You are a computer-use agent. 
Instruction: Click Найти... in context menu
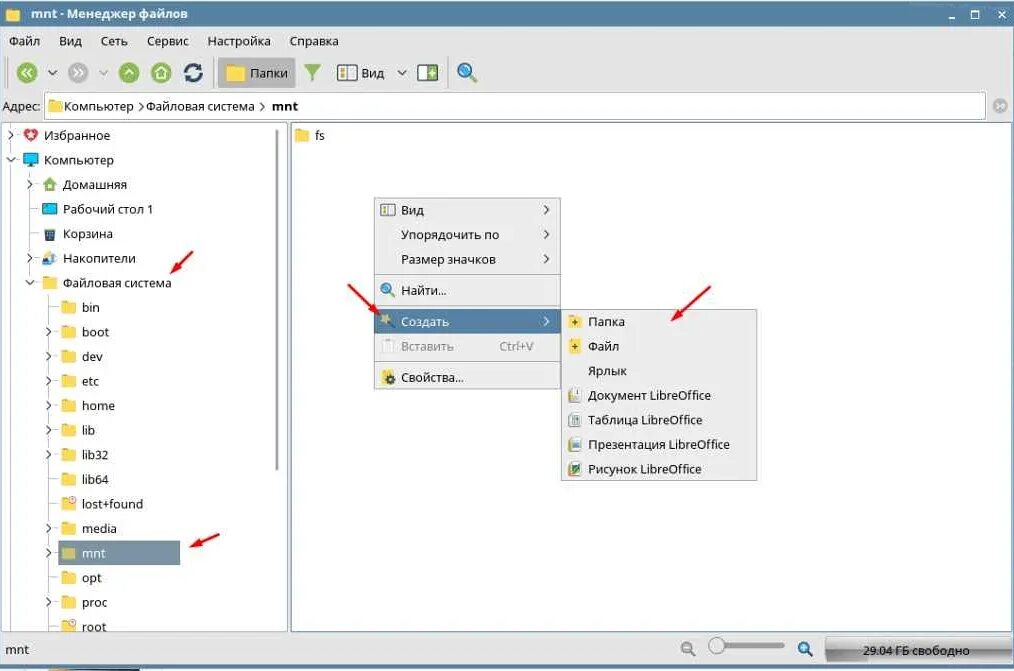[x=467, y=290]
